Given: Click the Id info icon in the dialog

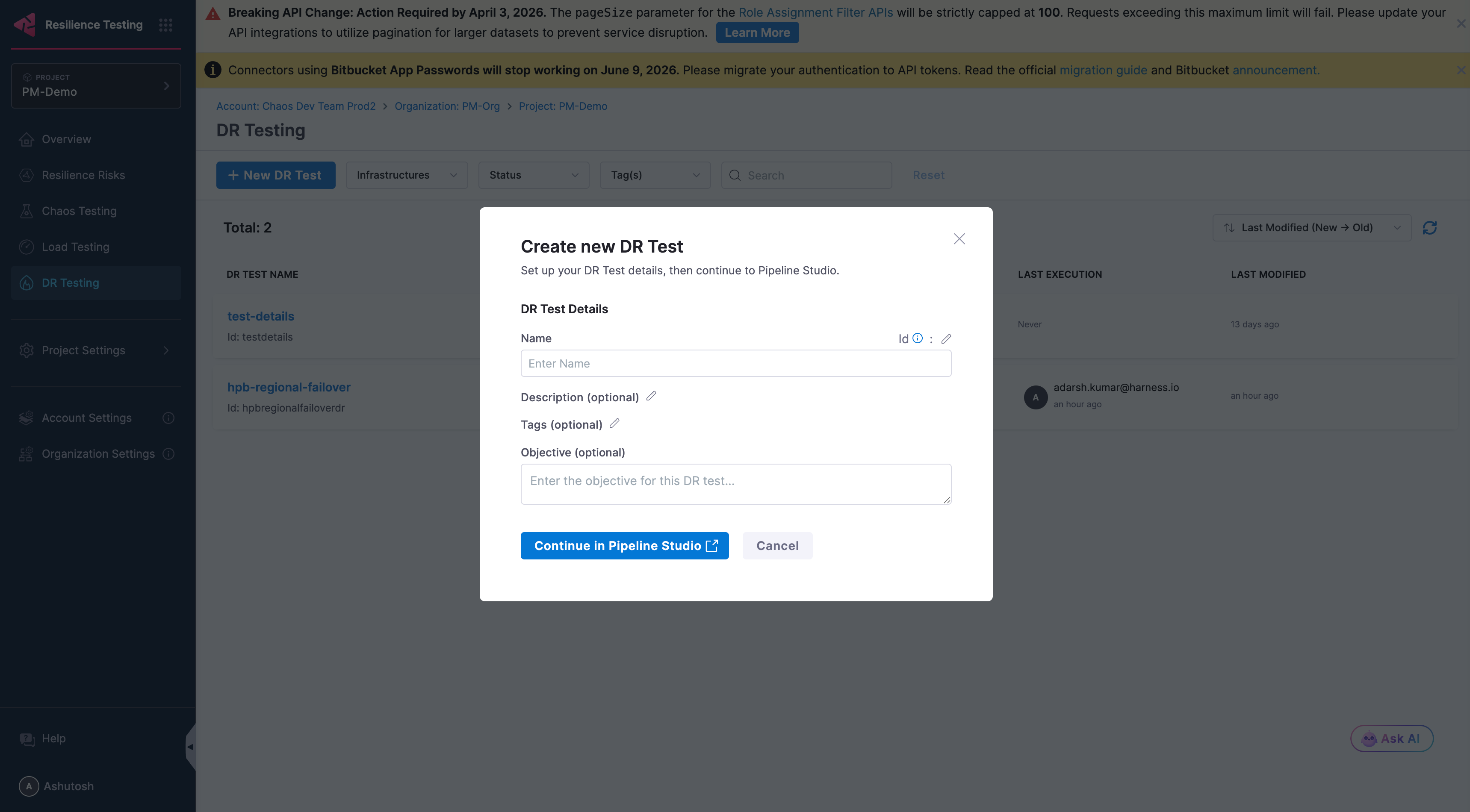Looking at the screenshot, I should [x=917, y=338].
